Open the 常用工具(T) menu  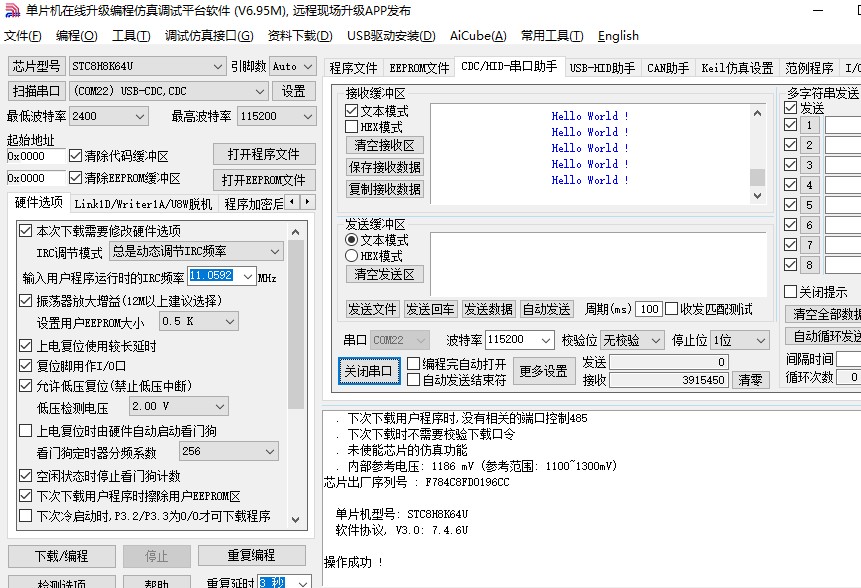coord(552,36)
